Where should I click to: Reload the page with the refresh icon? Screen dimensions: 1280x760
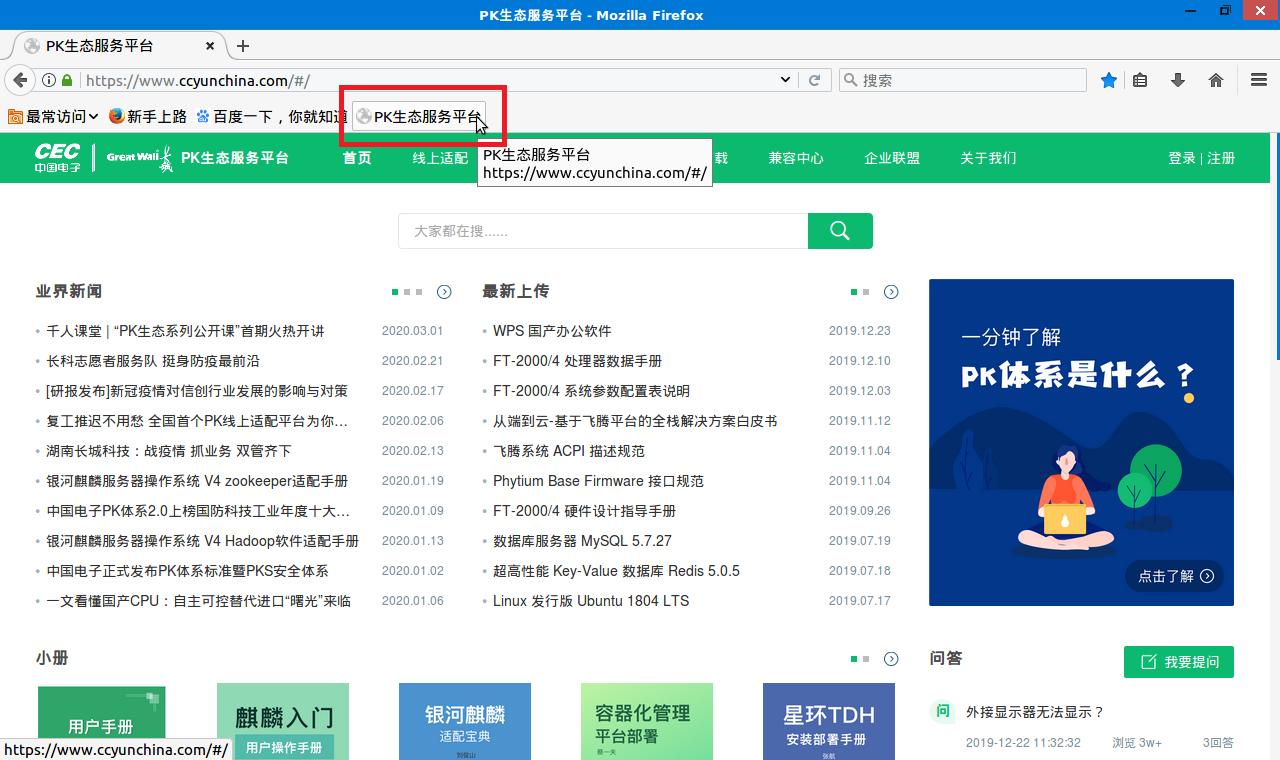tap(816, 79)
